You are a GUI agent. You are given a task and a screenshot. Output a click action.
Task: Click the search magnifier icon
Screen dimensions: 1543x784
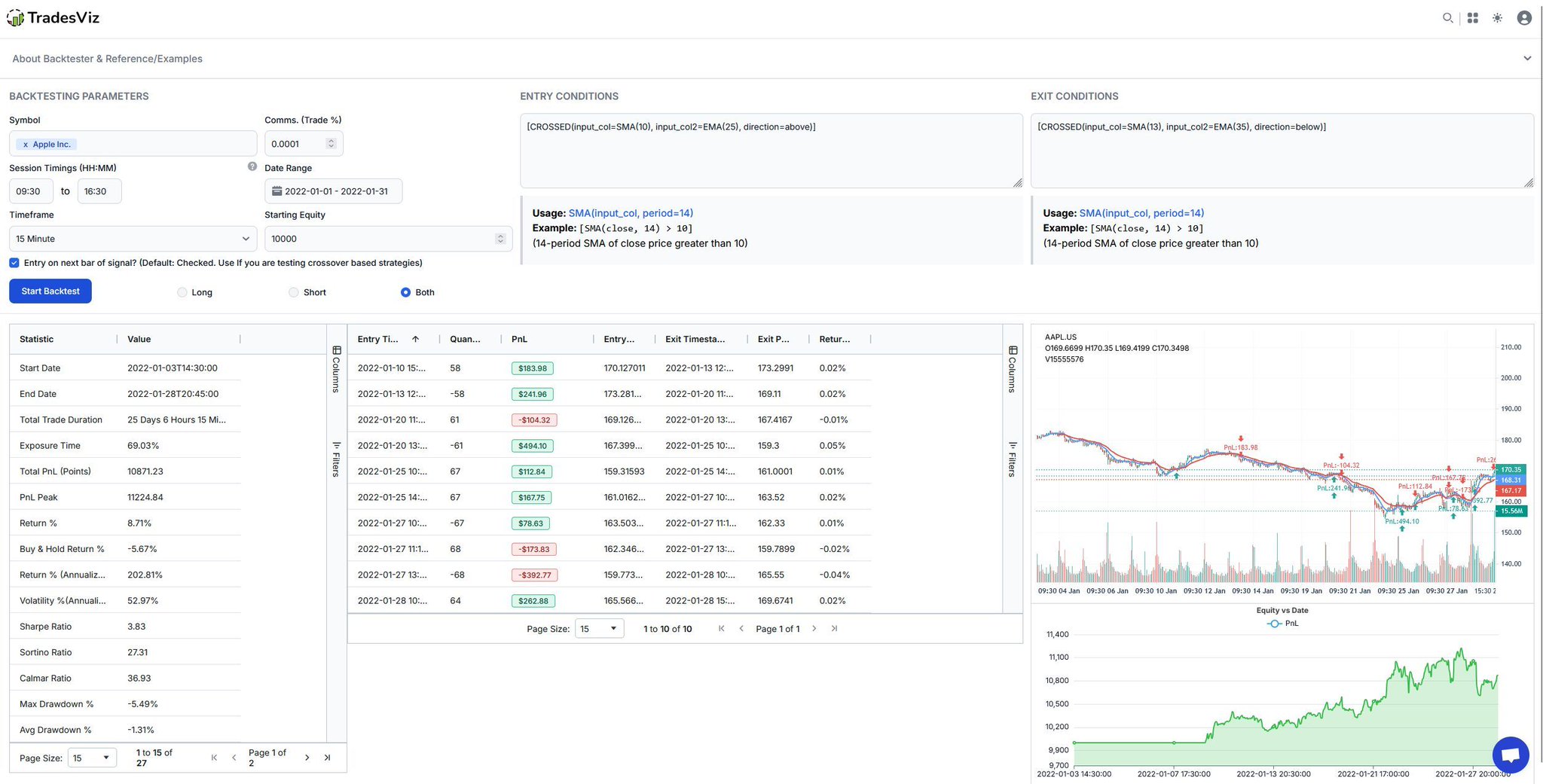tap(1447, 18)
